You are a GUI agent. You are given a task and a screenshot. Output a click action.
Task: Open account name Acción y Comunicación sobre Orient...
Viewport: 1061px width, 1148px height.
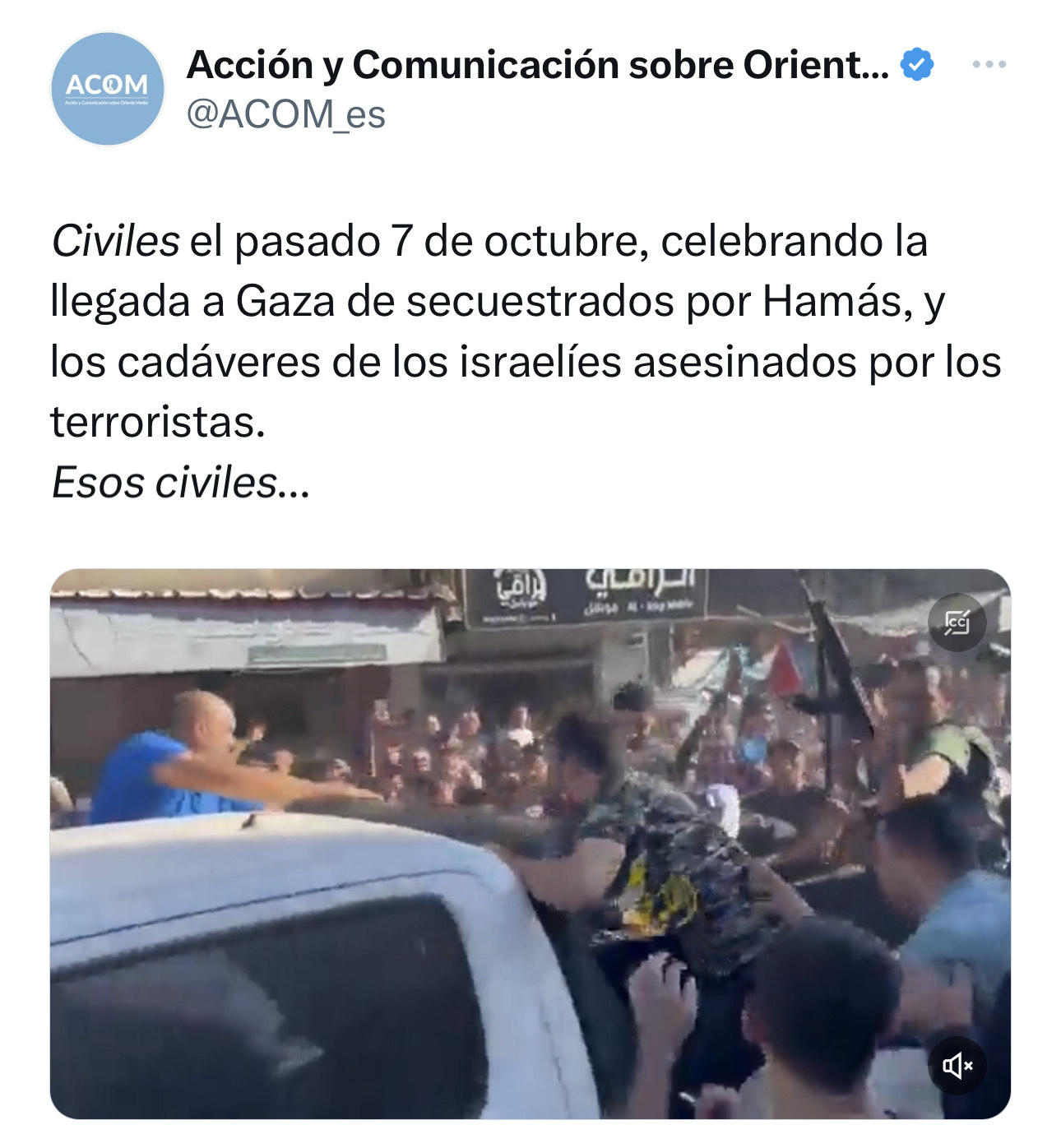click(x=538, y=65)
